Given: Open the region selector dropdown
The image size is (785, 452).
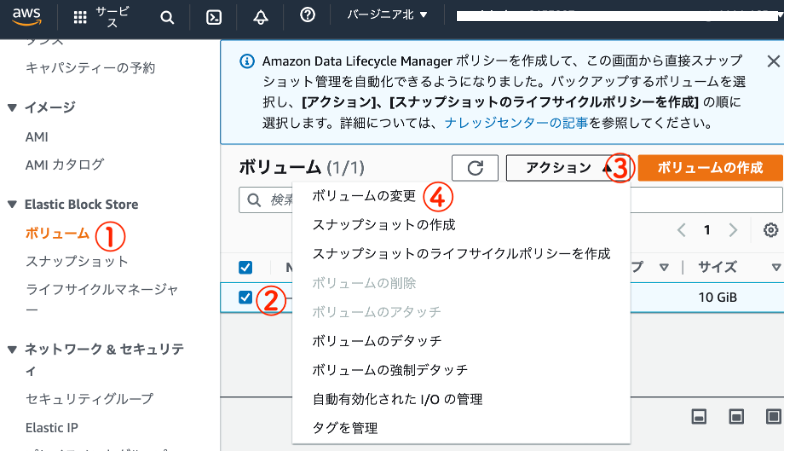Looking at the screenshot, I should (387, 15).
